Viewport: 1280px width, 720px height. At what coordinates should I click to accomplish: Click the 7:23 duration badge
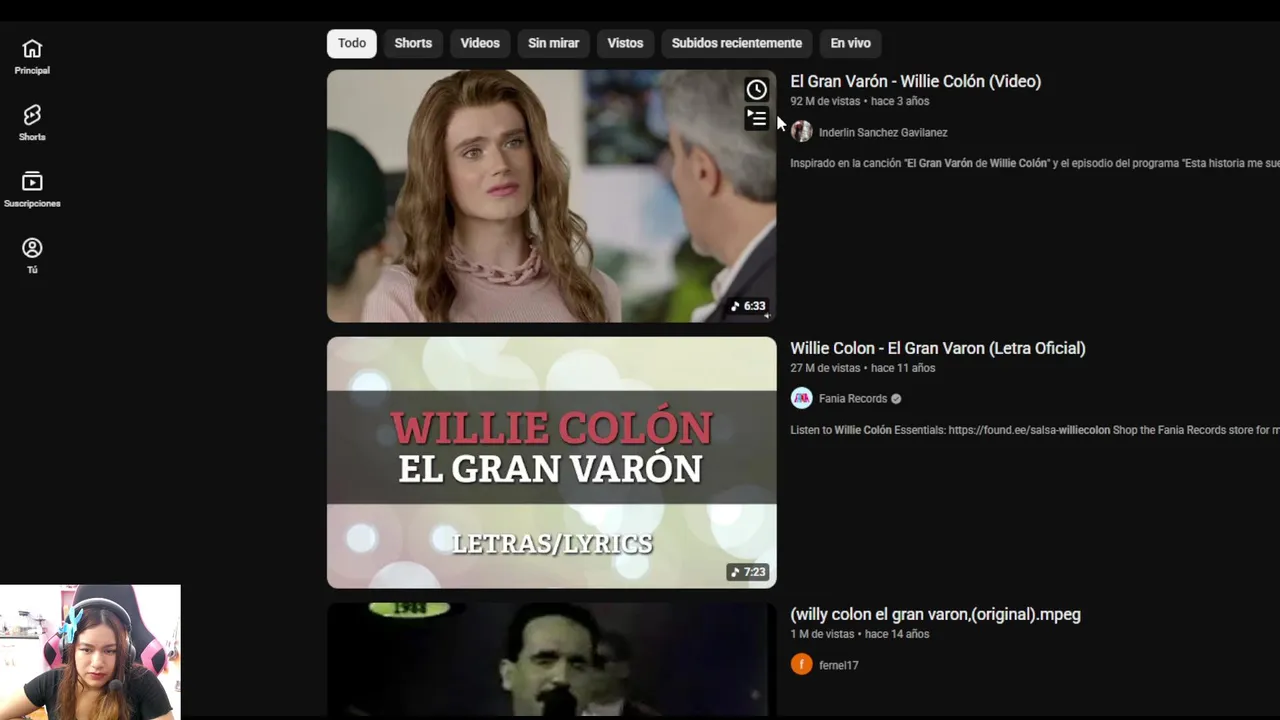point(748,572)
